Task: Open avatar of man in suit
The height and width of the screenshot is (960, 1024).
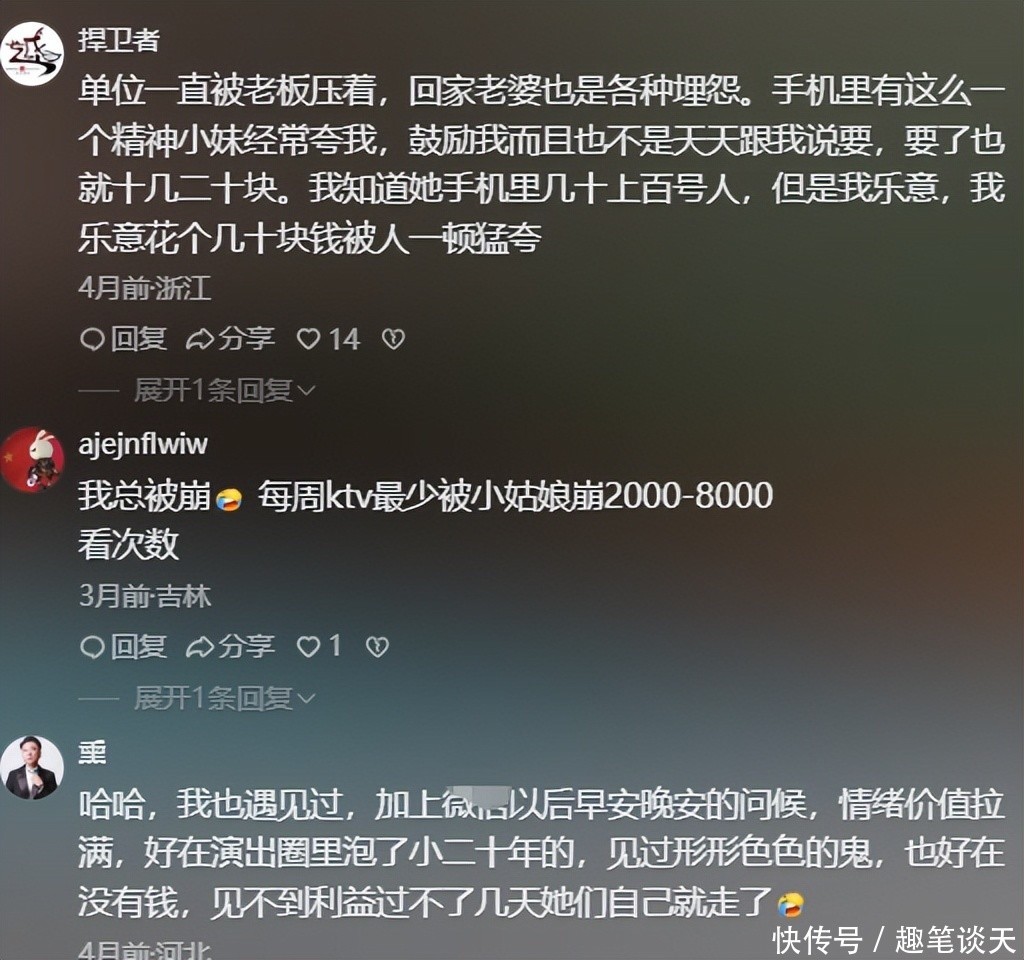Action: [31, 767]
